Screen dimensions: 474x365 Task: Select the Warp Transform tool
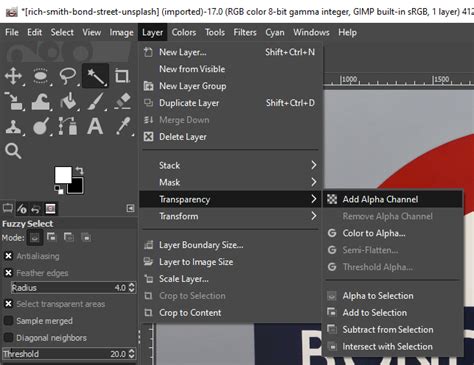(x=41, y=101)
